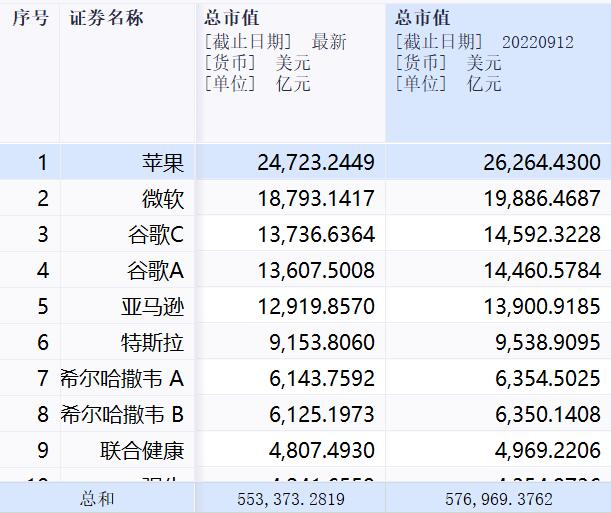This screenshot has height=513, width=611.
Task: Click the 总和 label in footer
Action: [x=97, y=499]
